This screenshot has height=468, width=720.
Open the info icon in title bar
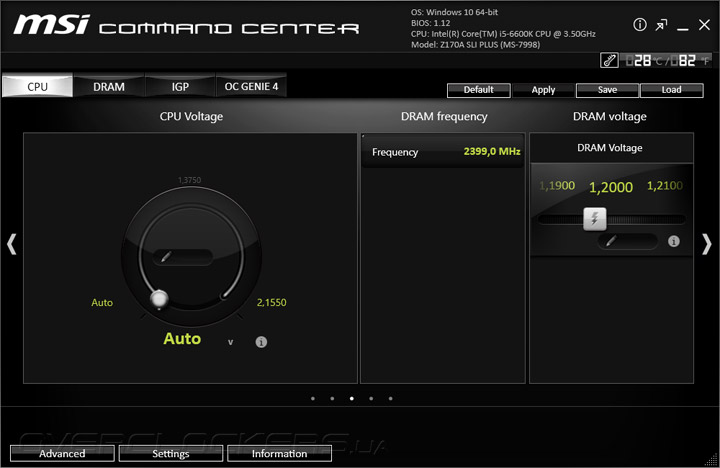point(640,25)
